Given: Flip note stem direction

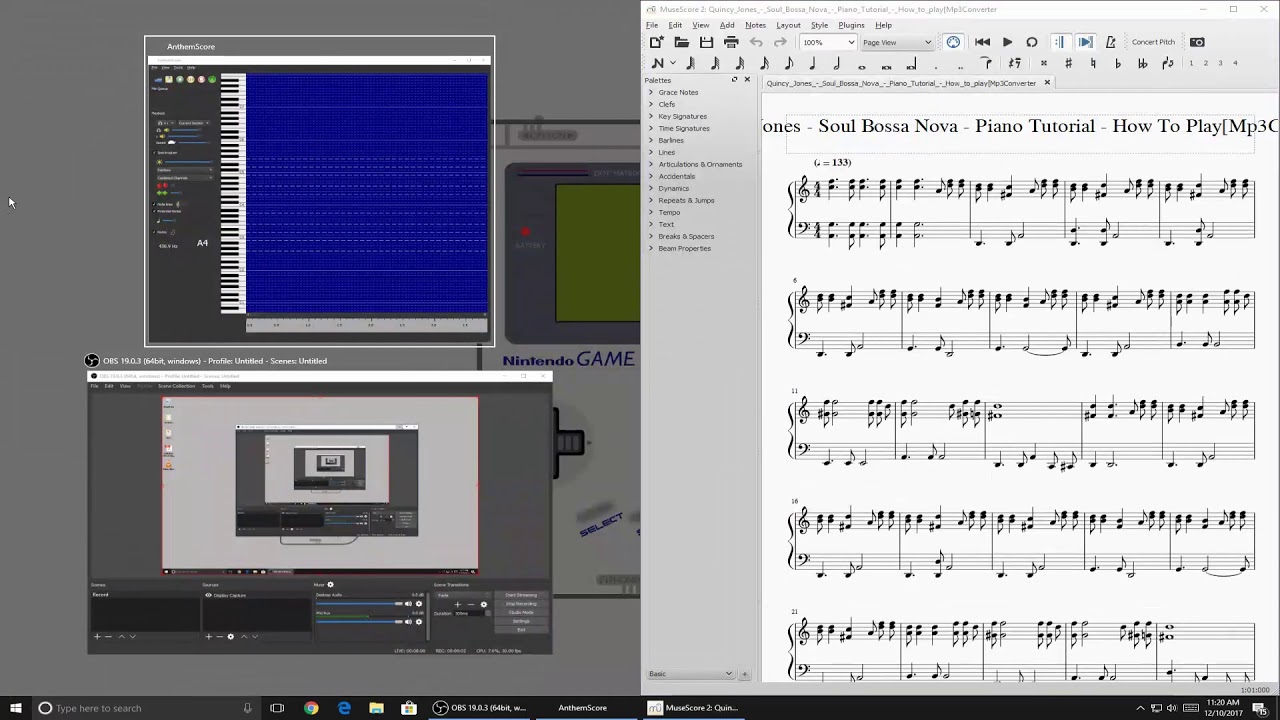Looking at the screenshot, I should [x=1167, y=63].
